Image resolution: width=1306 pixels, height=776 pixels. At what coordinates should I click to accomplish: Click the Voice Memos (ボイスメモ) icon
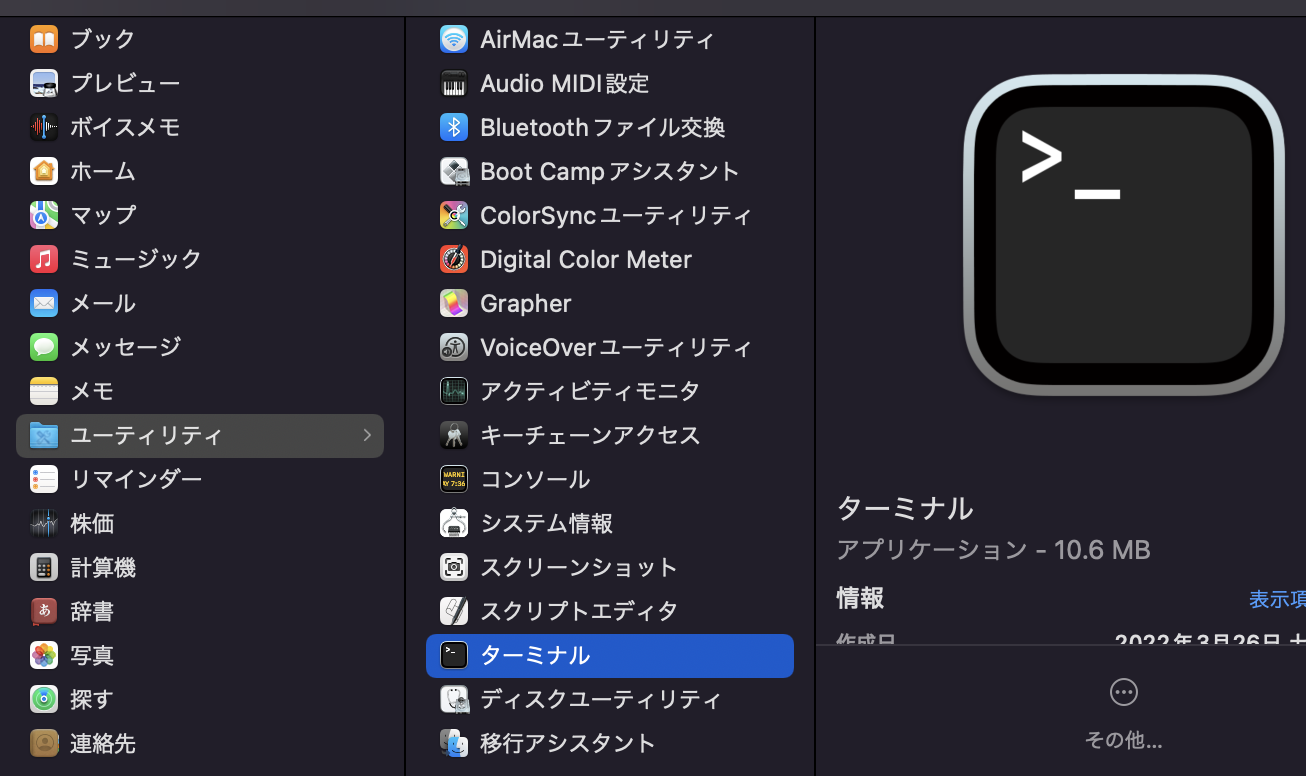44,128
